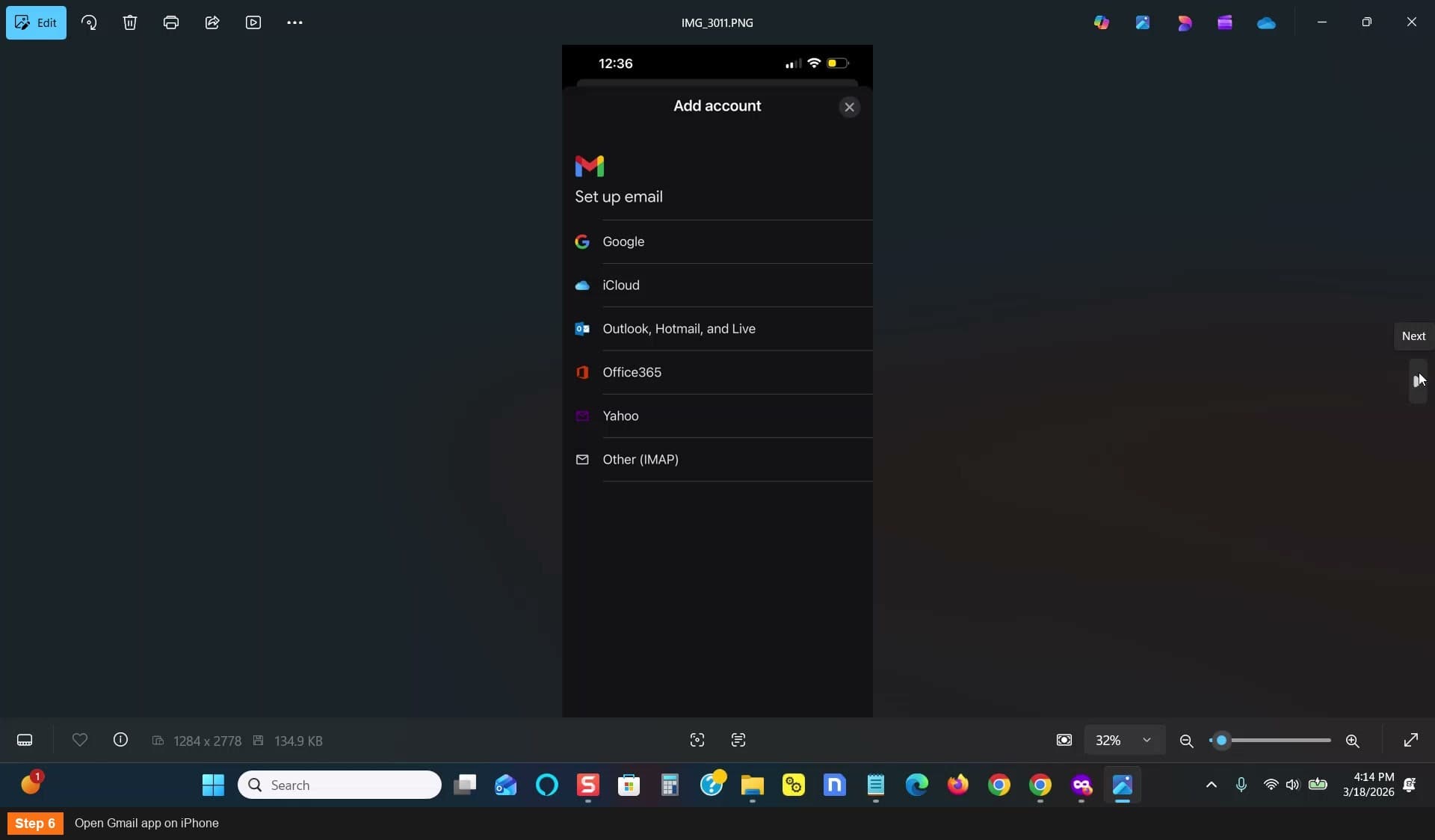Open the OneDrive cloud icon in title bar
Screen dimensions: 1435x840
click(1266, 22)
